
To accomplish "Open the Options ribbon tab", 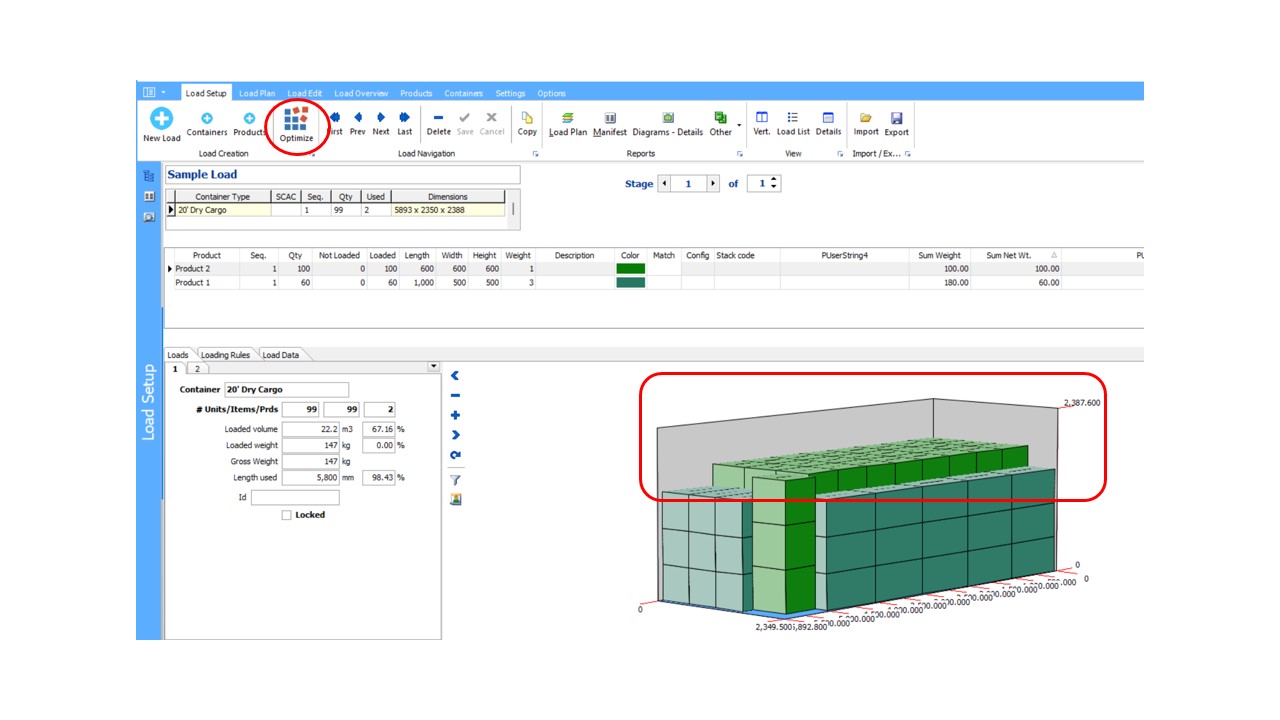I will 552,93.
